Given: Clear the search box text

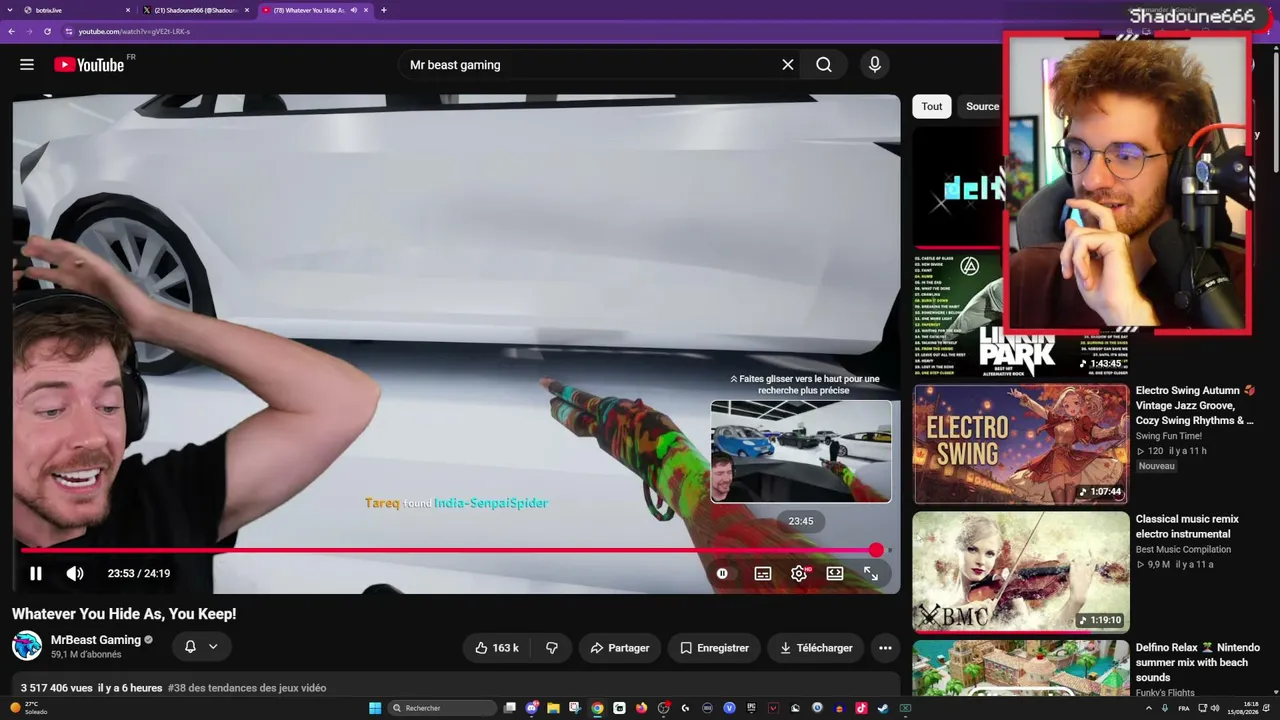Looking at the screenshot, I should click(788, 65).
